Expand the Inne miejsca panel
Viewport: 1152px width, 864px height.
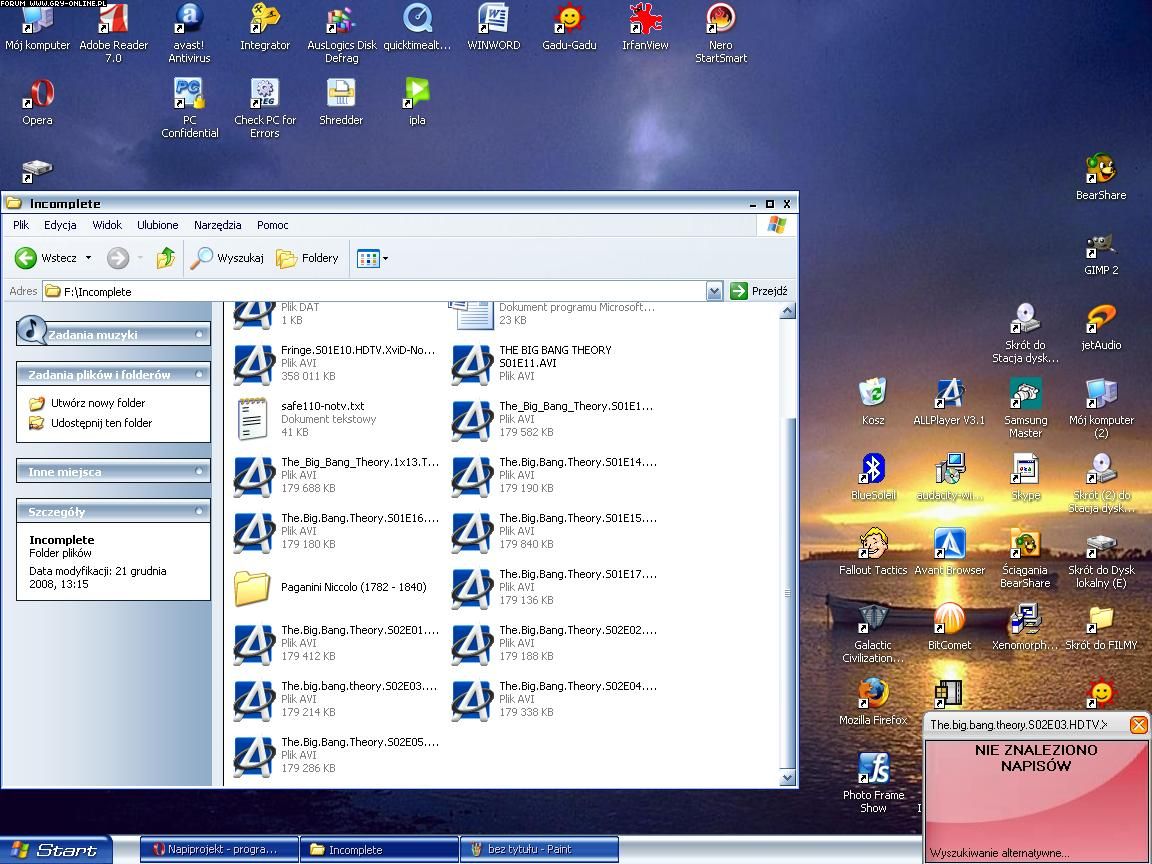tap(199, 471)
